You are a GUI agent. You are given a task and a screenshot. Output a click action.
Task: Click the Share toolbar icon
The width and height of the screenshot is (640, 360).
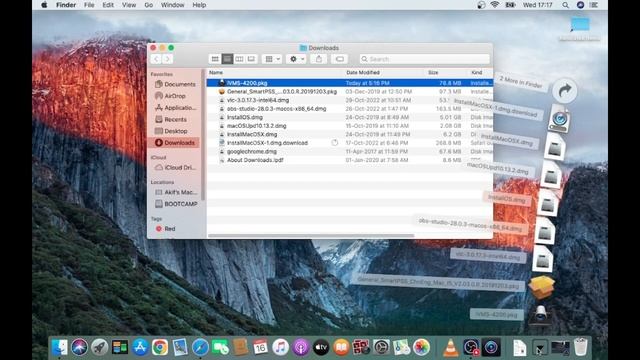[x=319, y=59]
